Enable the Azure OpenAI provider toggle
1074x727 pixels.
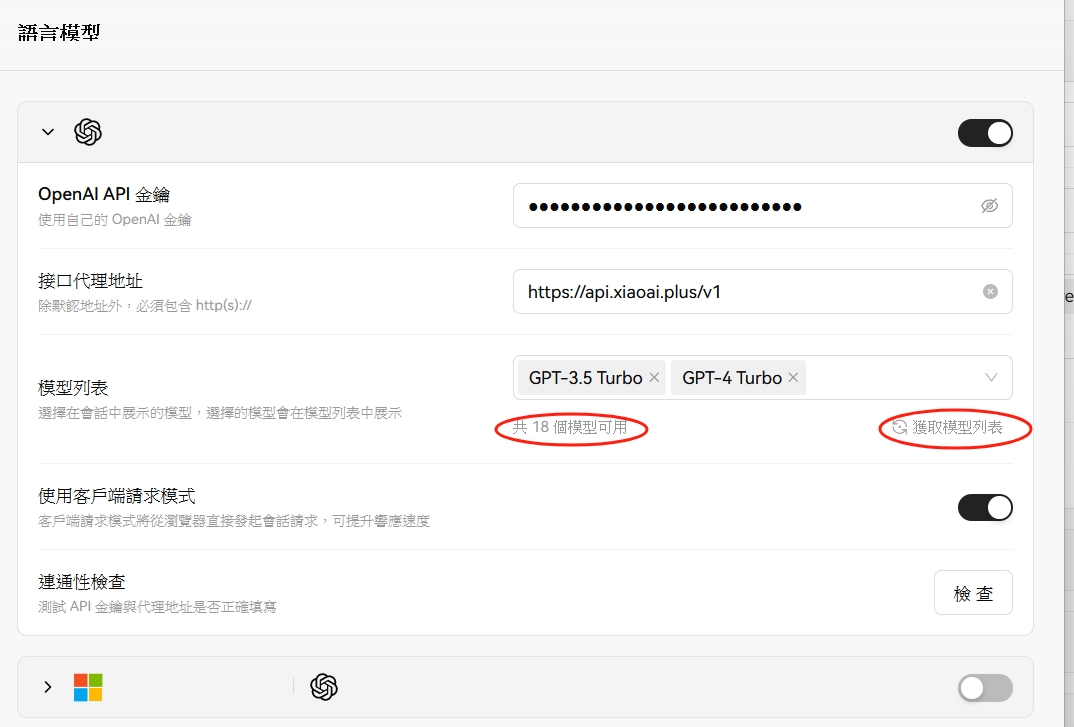pyautogui.click(x=985, y=688)
